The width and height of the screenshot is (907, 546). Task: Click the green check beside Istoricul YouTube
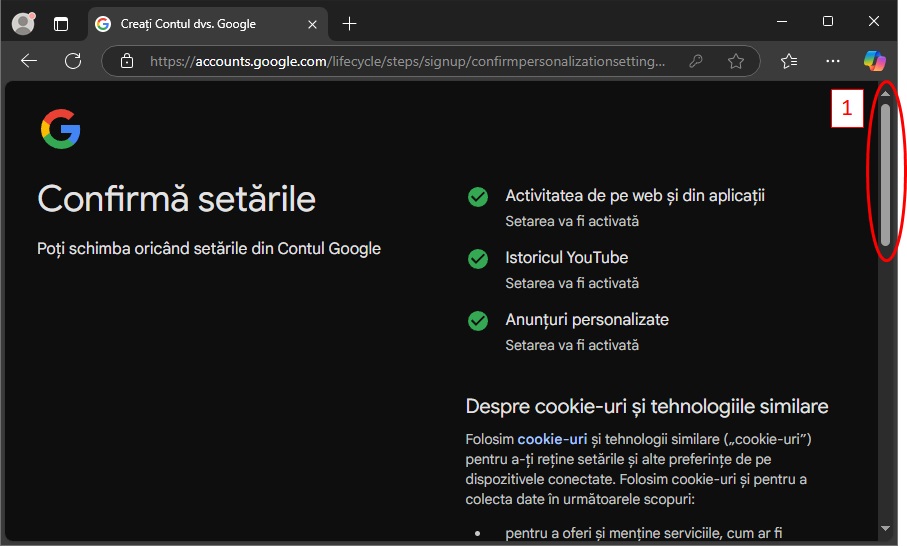[478, 259]
